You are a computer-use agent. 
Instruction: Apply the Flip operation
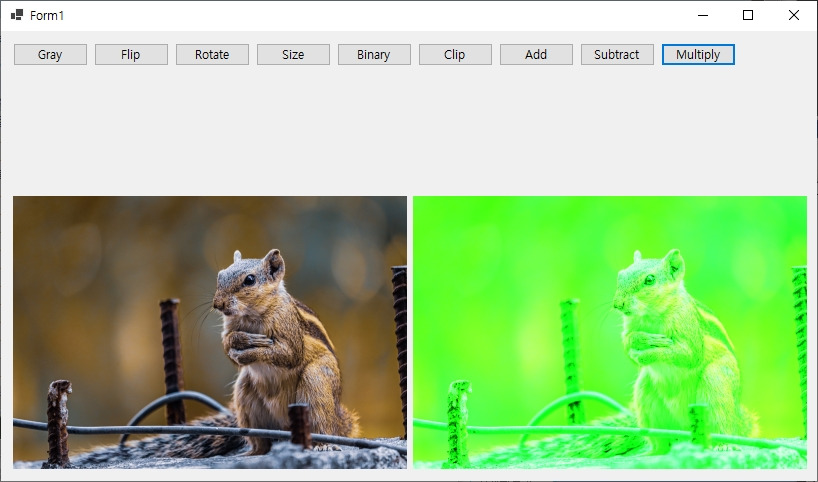pos(131,55)
